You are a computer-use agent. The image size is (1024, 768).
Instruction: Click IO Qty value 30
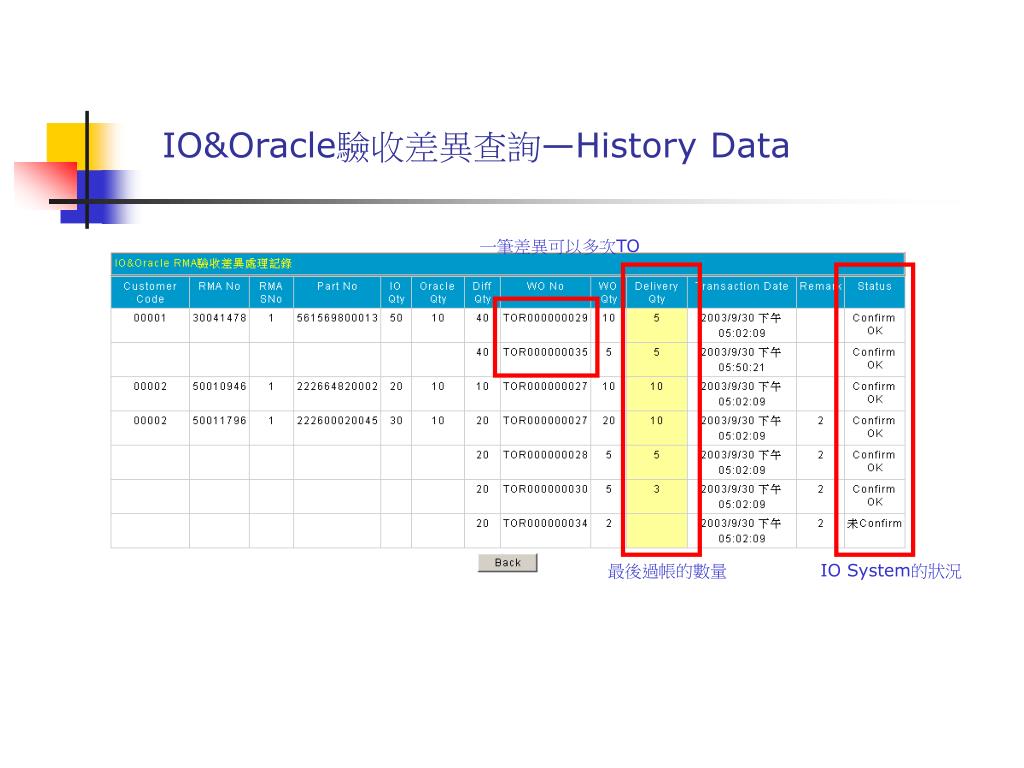(x=396, y=421)
